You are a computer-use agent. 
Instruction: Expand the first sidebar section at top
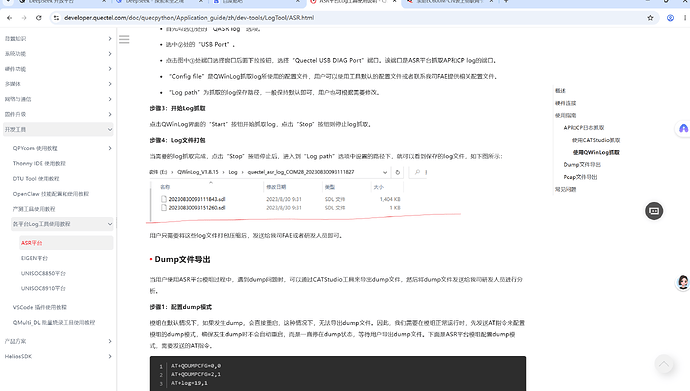[58, 39]
